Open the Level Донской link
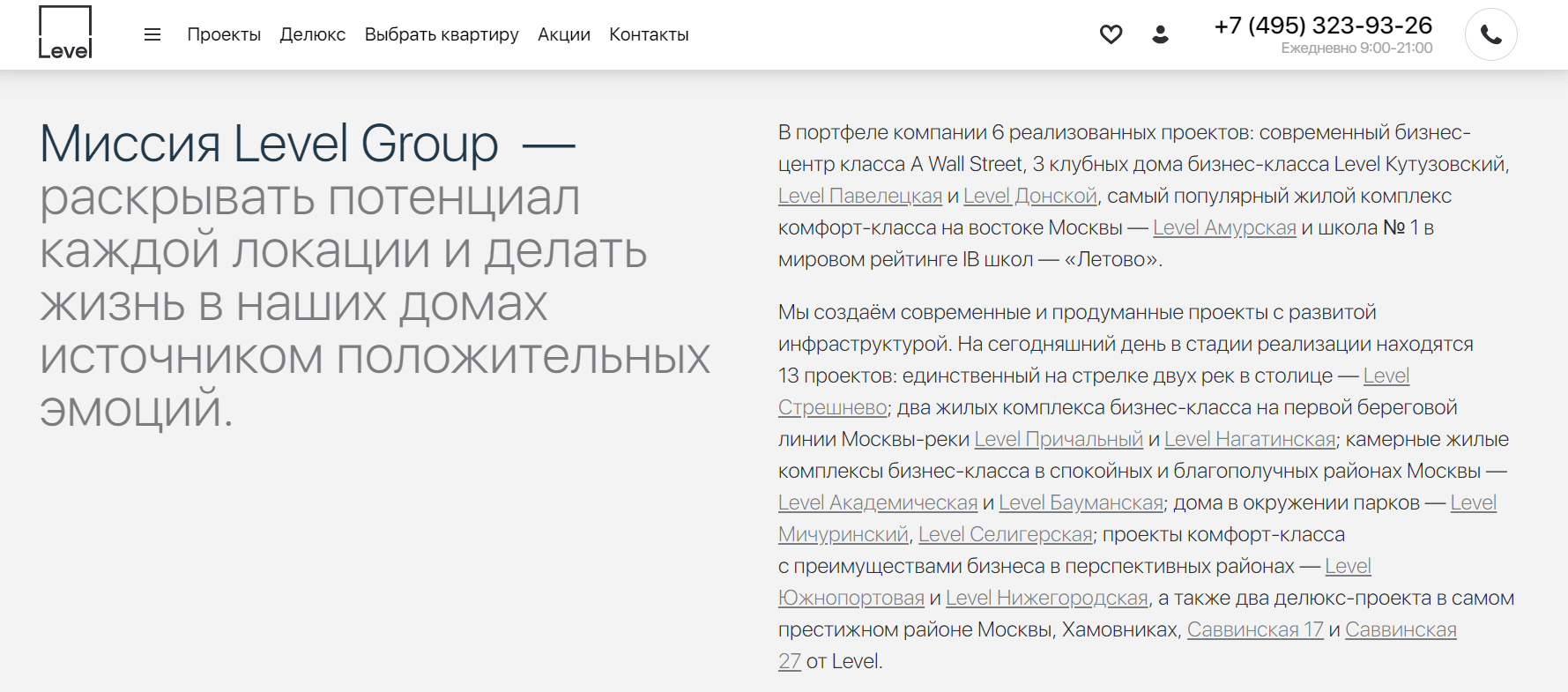This screenshot has width=1568, height=692. coord(1030,196)
